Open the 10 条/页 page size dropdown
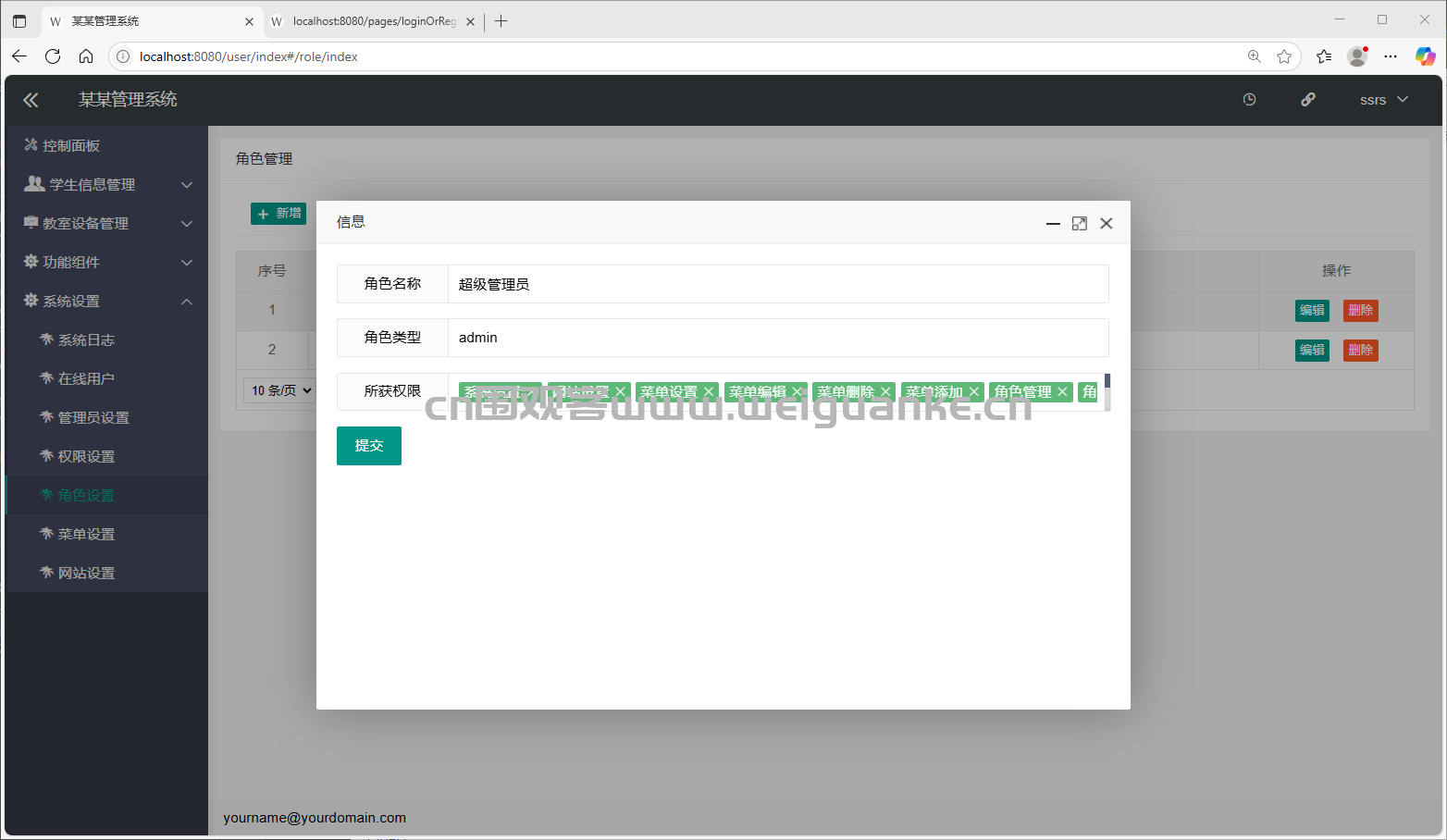Screen dimensions: 1447x840 280,390
